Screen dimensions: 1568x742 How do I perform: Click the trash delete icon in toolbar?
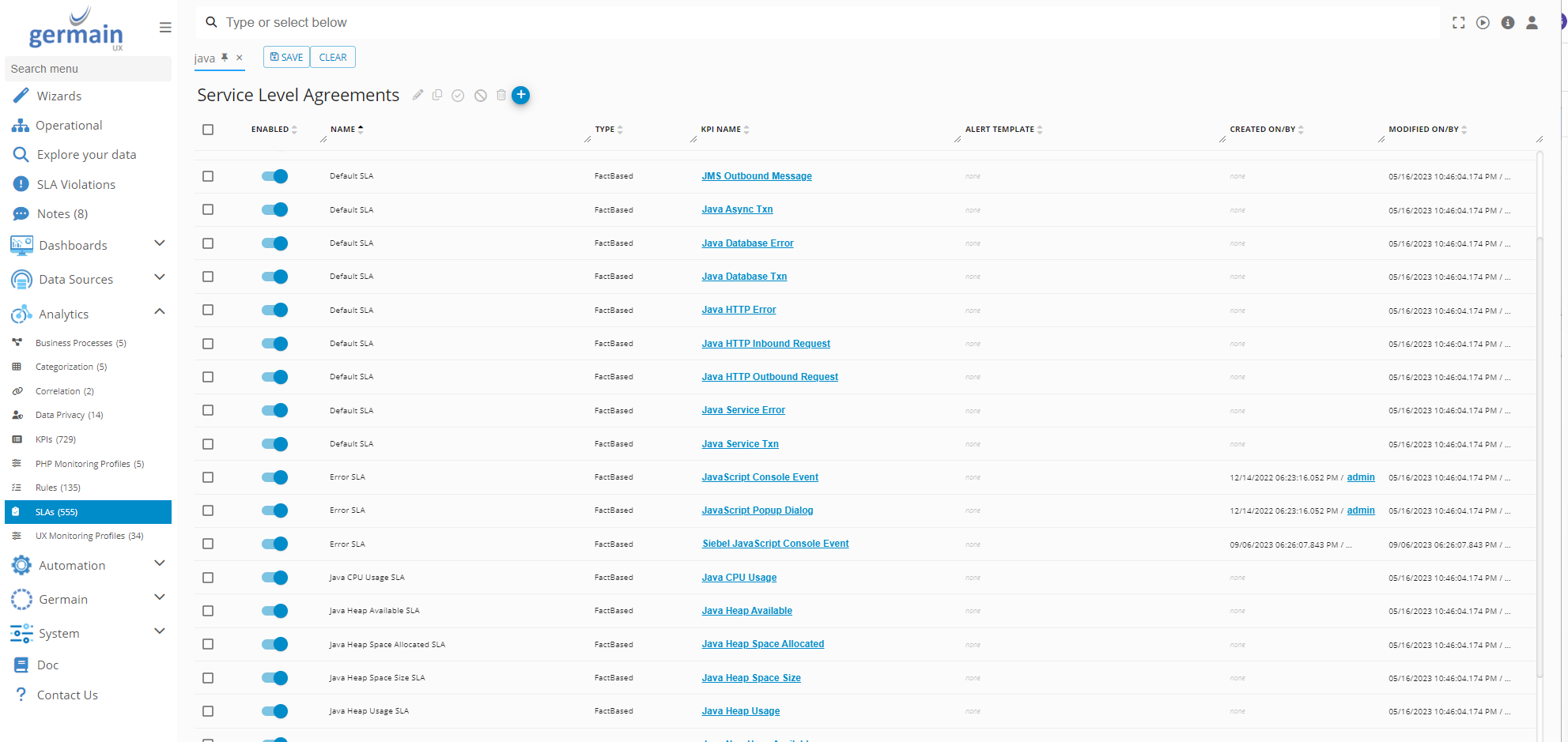pos(501,95)
